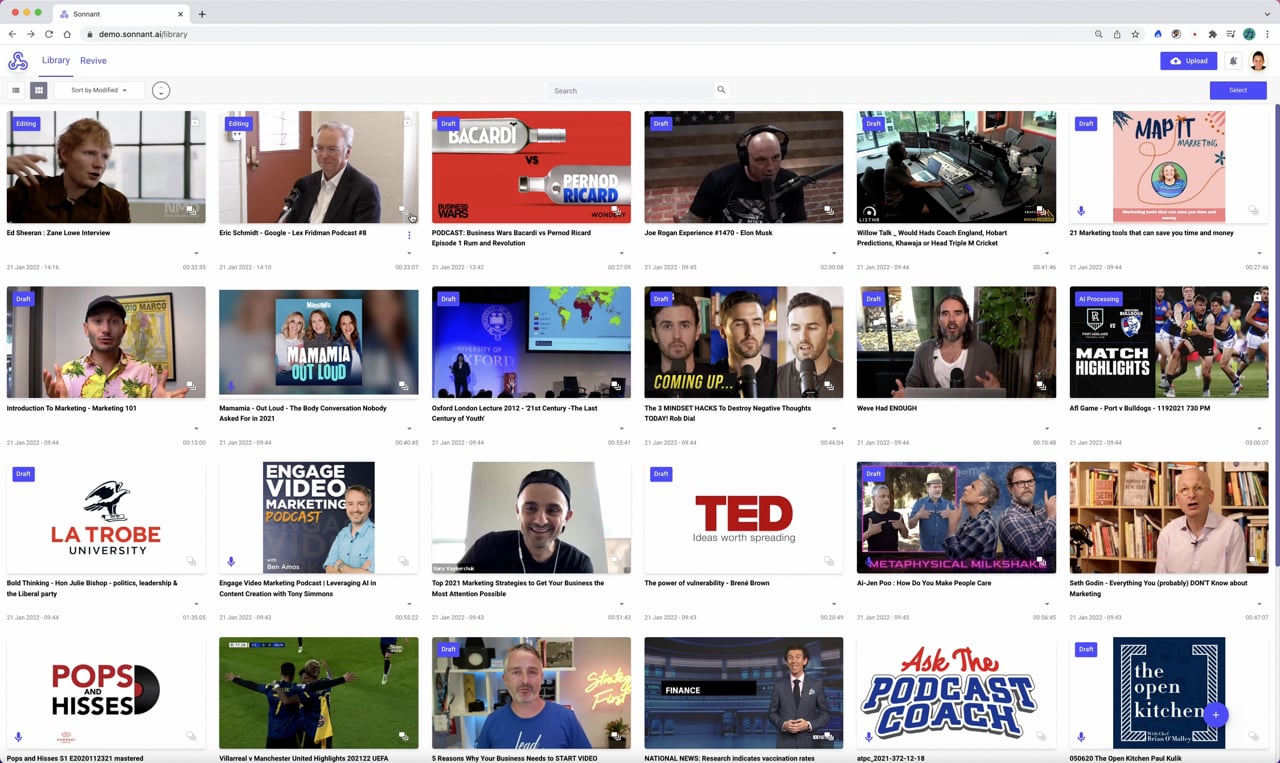The height and width of the screenshot is (763, 1280).
Task: Click the search magnifier icon
Action: (721, 90)
